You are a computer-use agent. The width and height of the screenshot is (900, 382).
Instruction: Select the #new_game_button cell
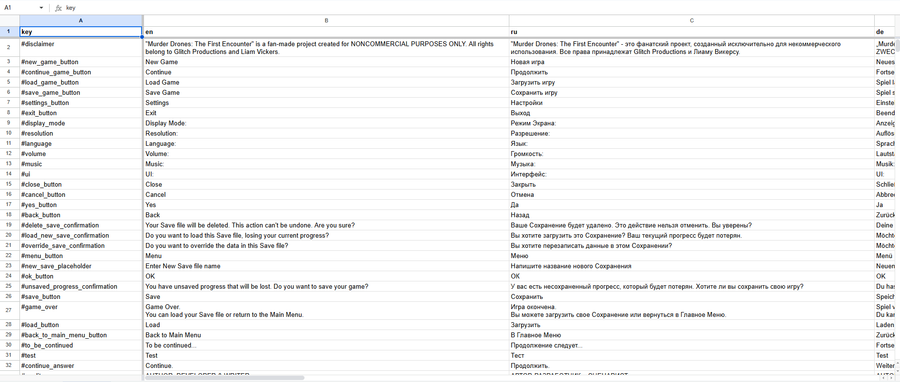tap(81, 61)
